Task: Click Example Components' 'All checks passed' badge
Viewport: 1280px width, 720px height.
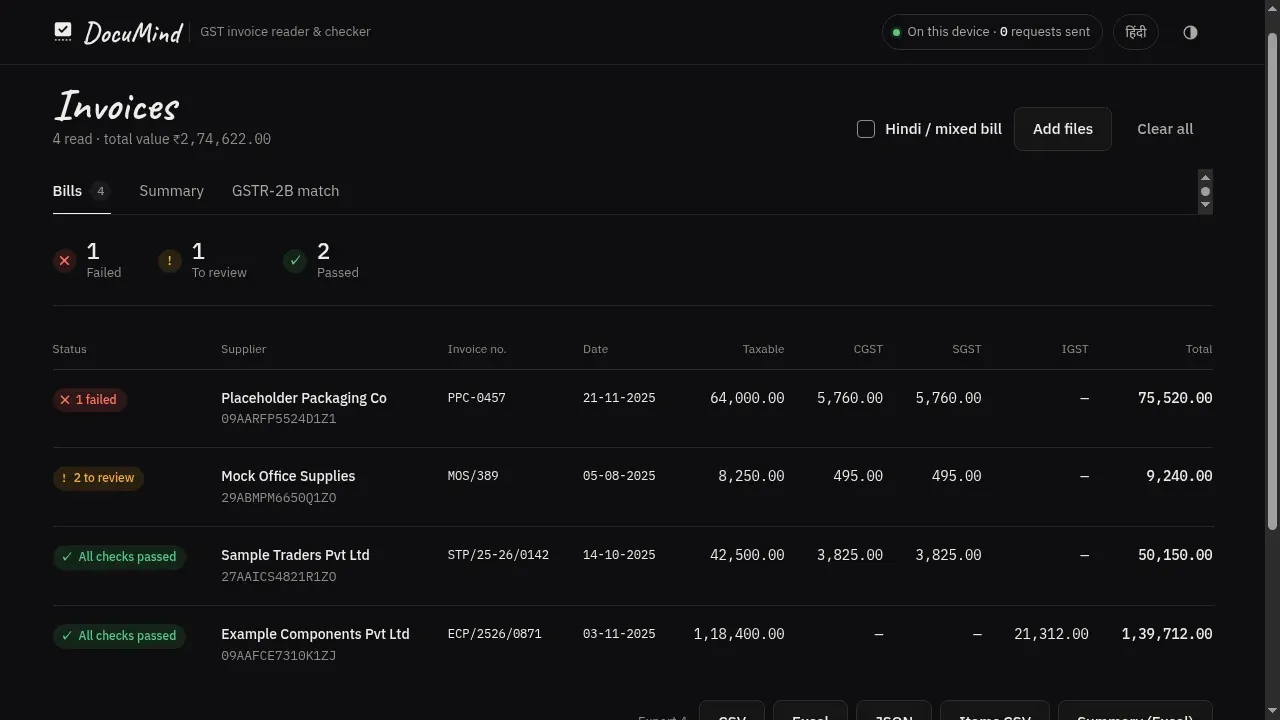Action: coord(119,636)
